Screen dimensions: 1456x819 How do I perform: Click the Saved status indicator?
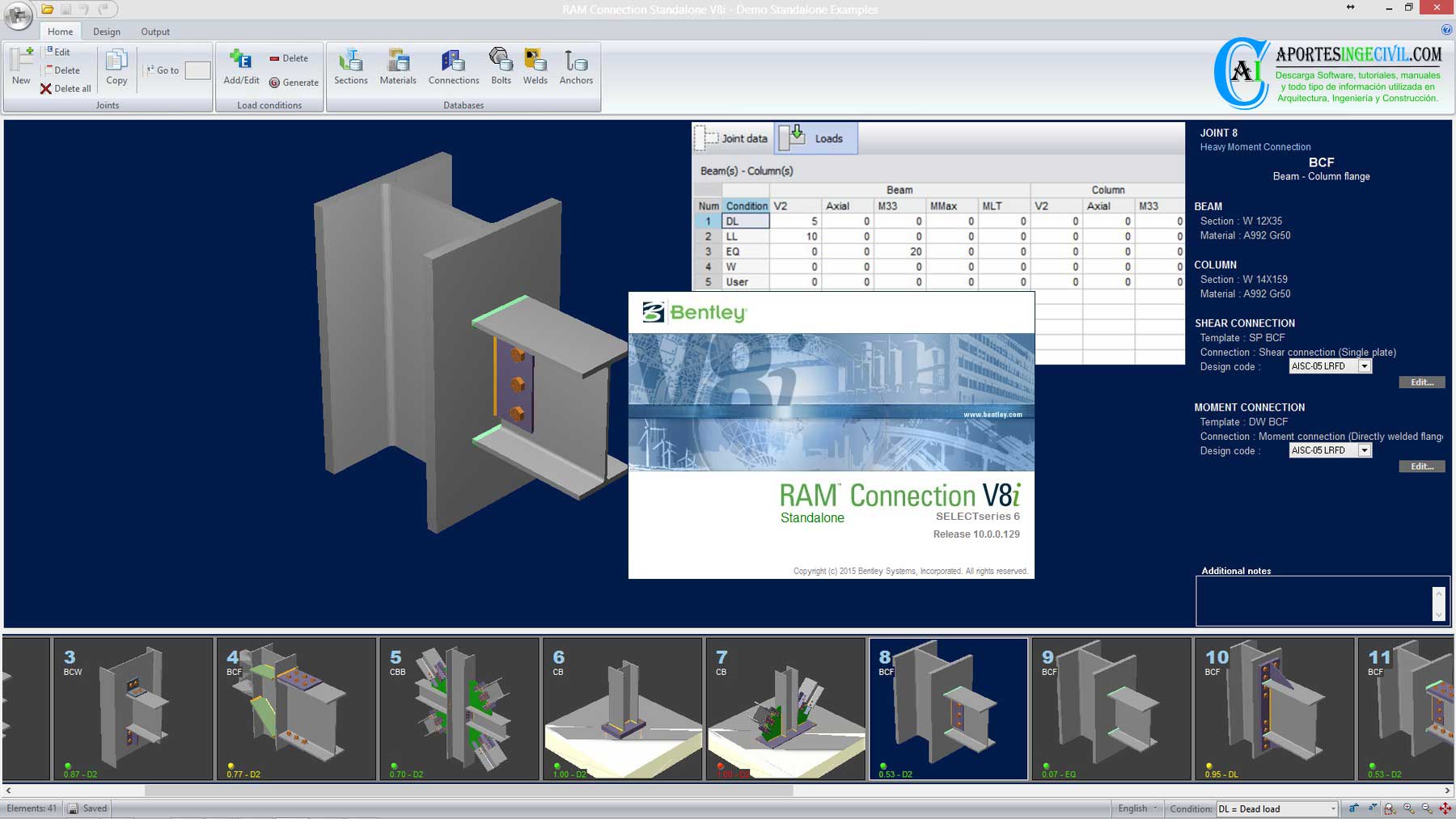click(x=87, y=808)
